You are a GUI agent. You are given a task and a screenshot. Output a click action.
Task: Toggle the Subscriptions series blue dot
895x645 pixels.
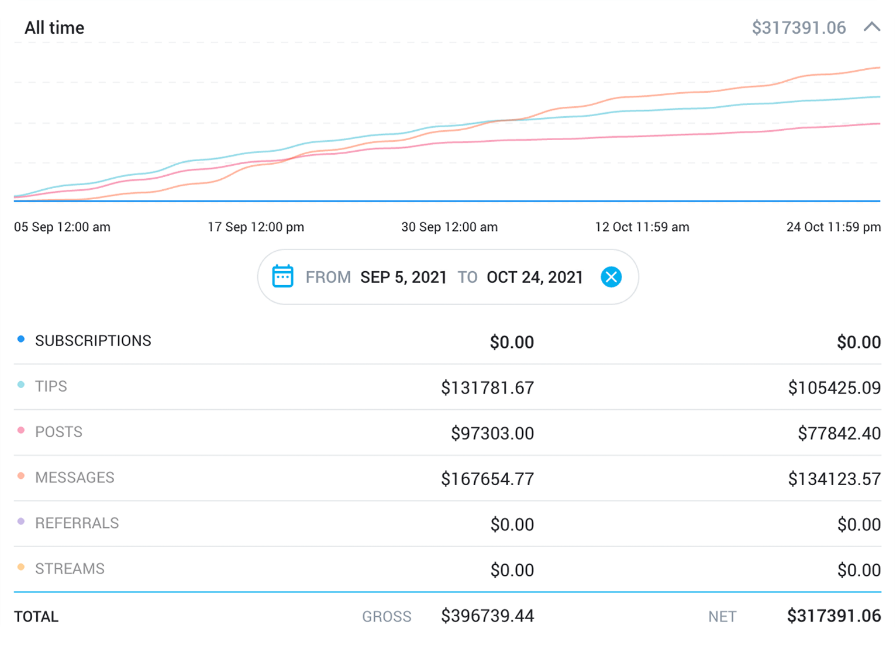pyautogui.click(x=21, y=340)
